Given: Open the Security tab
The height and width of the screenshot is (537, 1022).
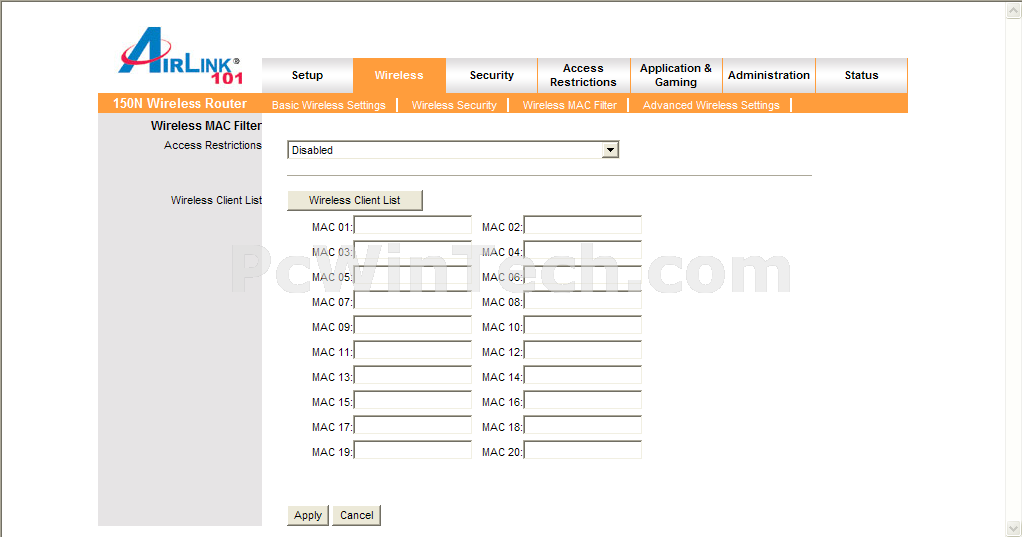Looking at the screenshot, I should click(491, 76).
